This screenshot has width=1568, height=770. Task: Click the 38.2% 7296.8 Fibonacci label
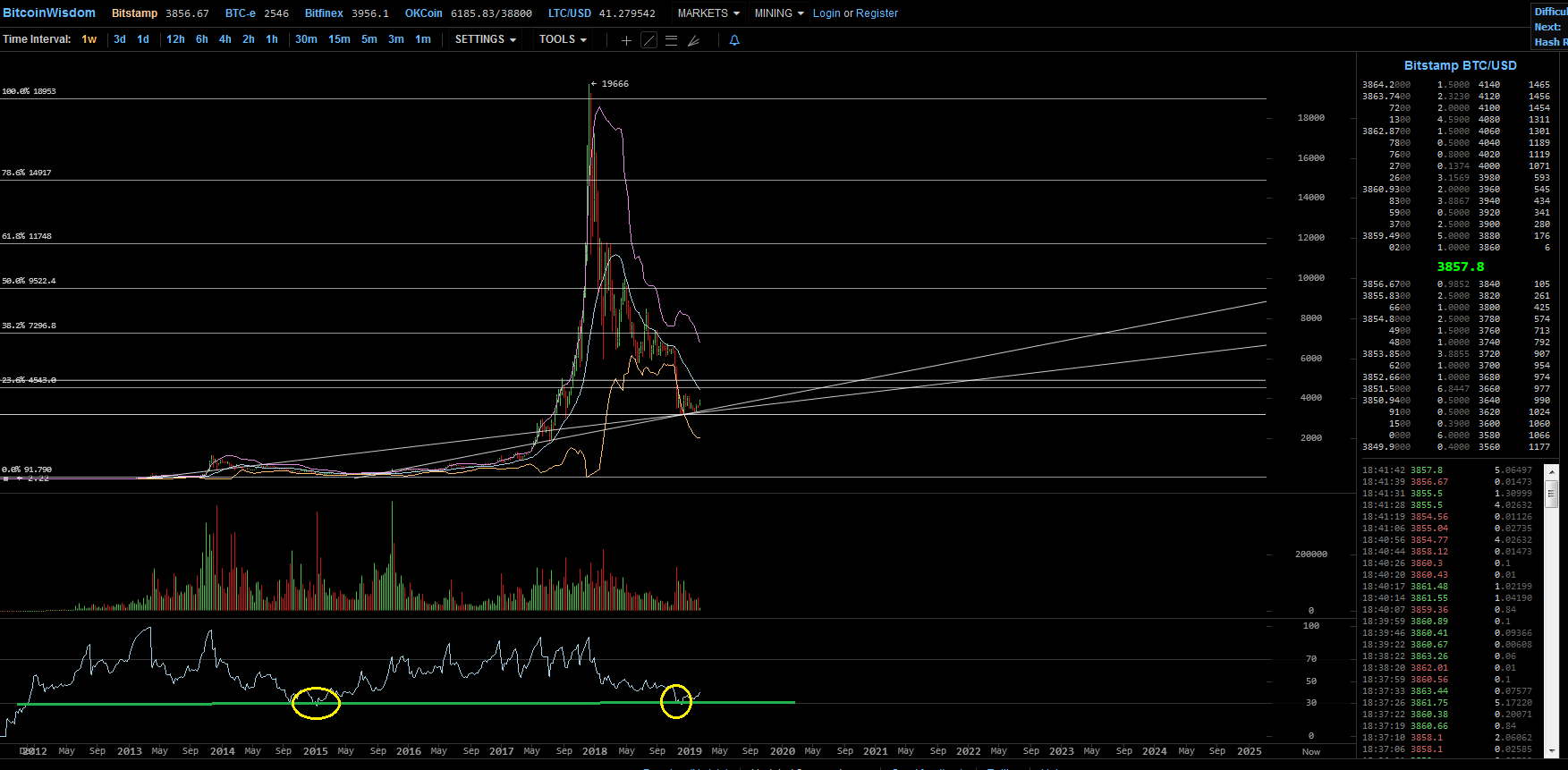(x=29, y=326)
